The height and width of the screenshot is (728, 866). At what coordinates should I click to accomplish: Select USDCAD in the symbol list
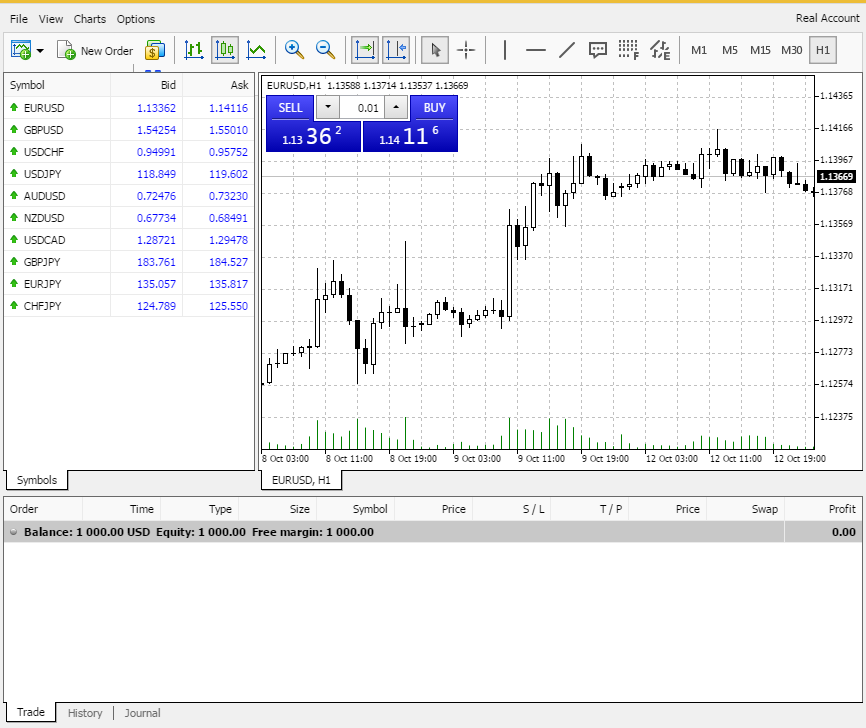coord(129,240)
